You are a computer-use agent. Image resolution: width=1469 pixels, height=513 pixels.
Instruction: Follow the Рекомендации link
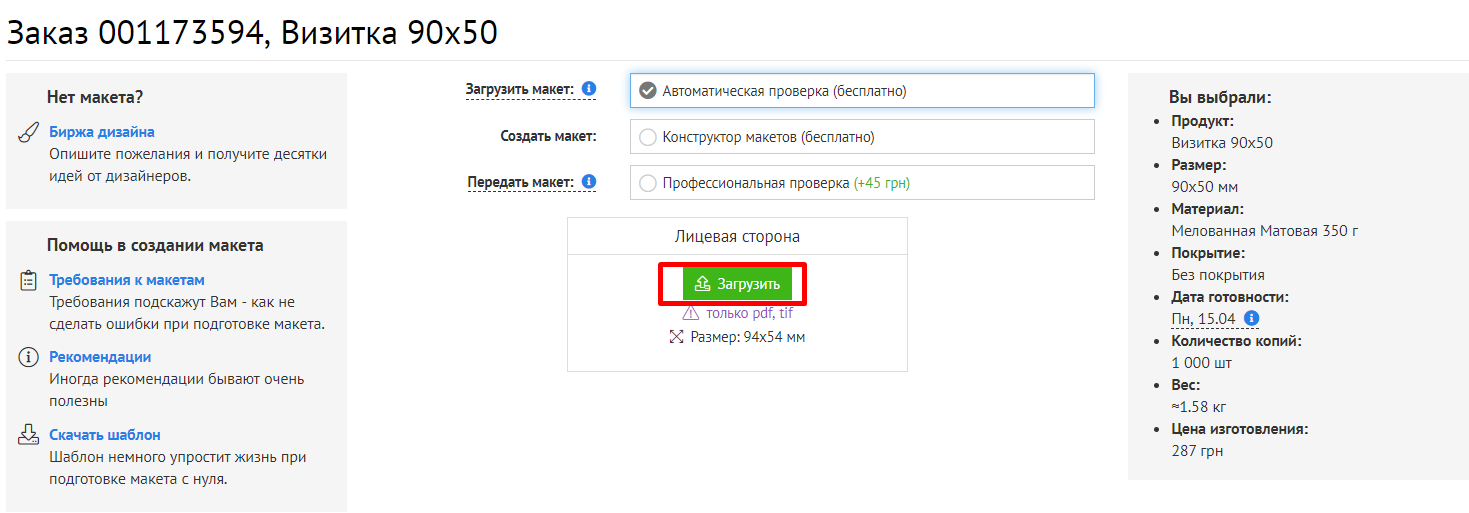pos(100,357)
